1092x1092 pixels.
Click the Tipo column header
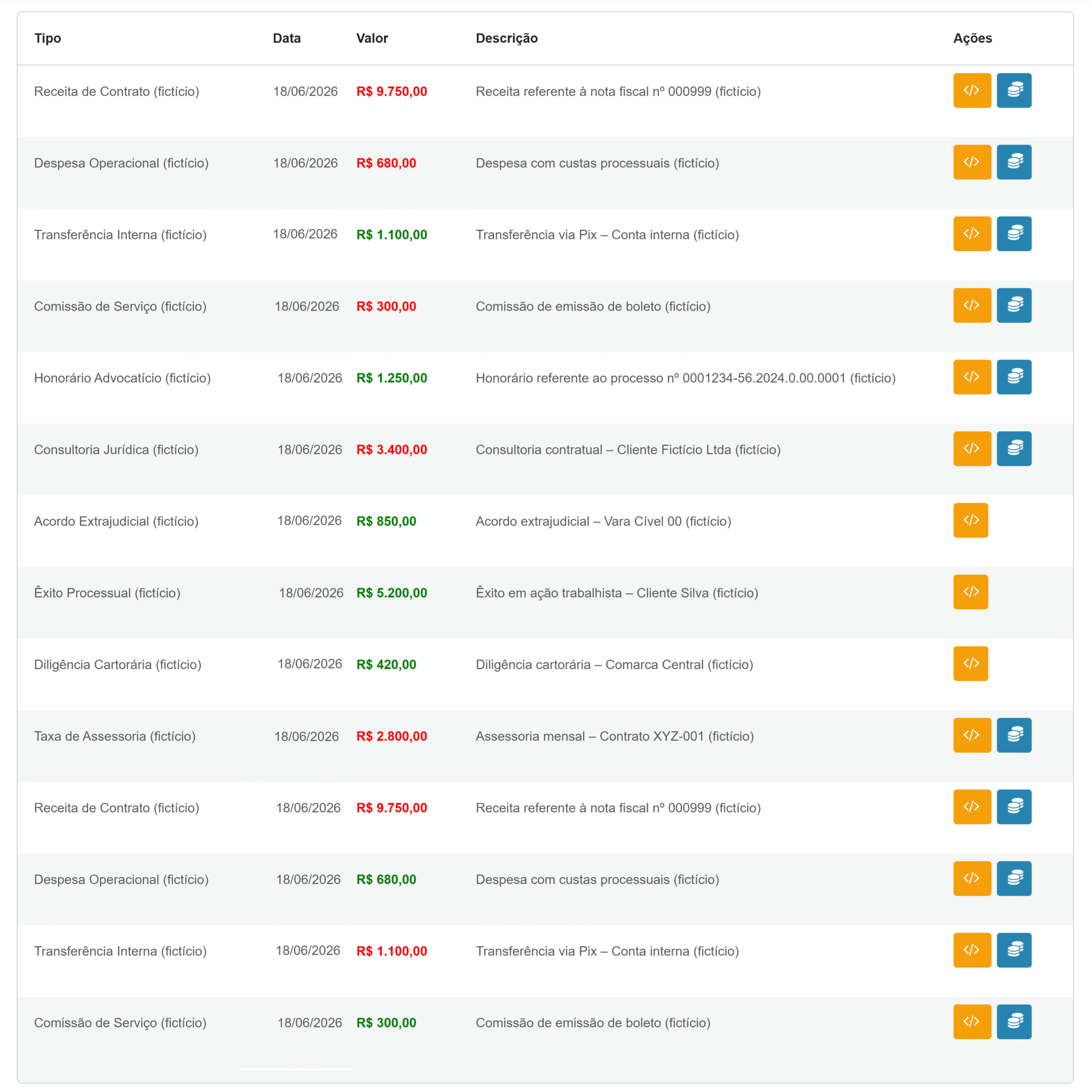tap(47, 38)
